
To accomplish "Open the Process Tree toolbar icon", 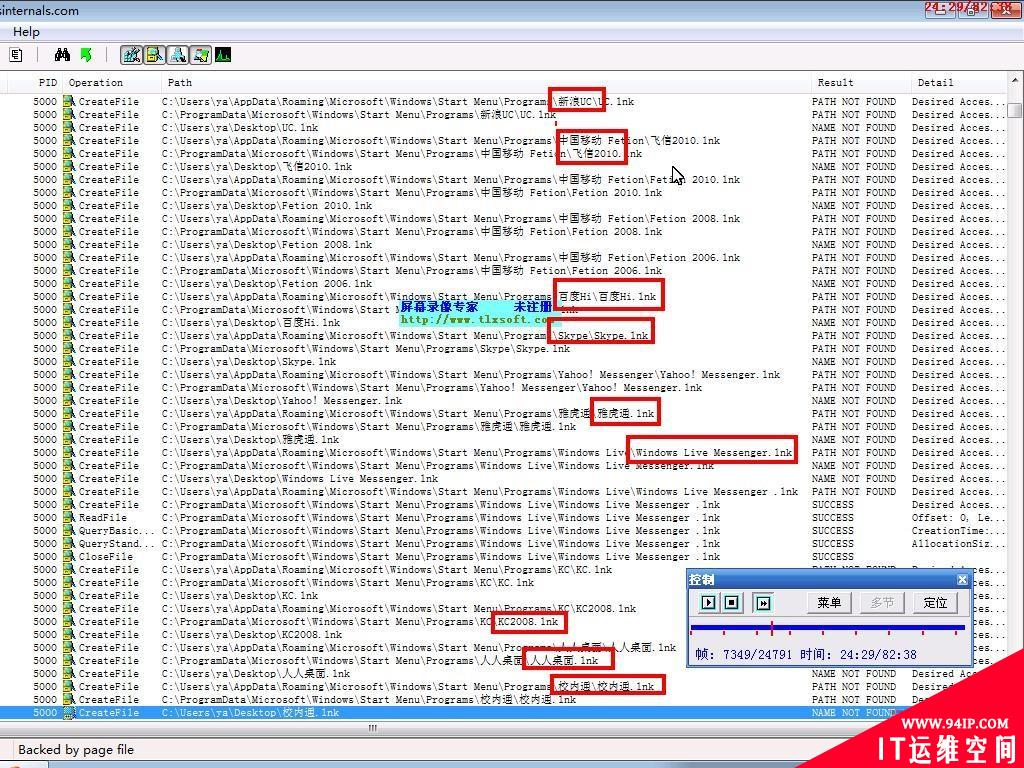I will 16,56.
